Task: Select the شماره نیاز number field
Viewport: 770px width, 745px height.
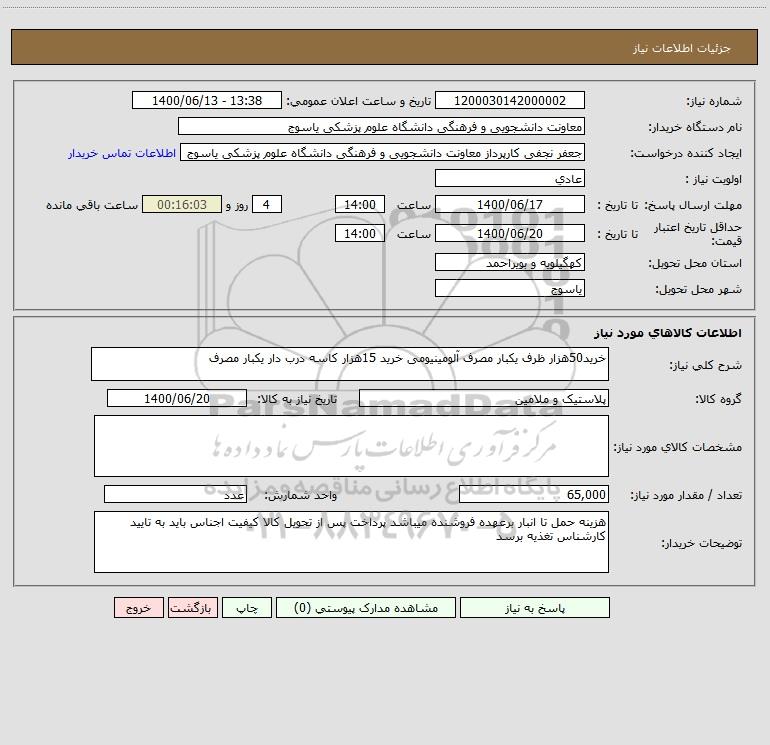Action: click(x=510, y=101)
